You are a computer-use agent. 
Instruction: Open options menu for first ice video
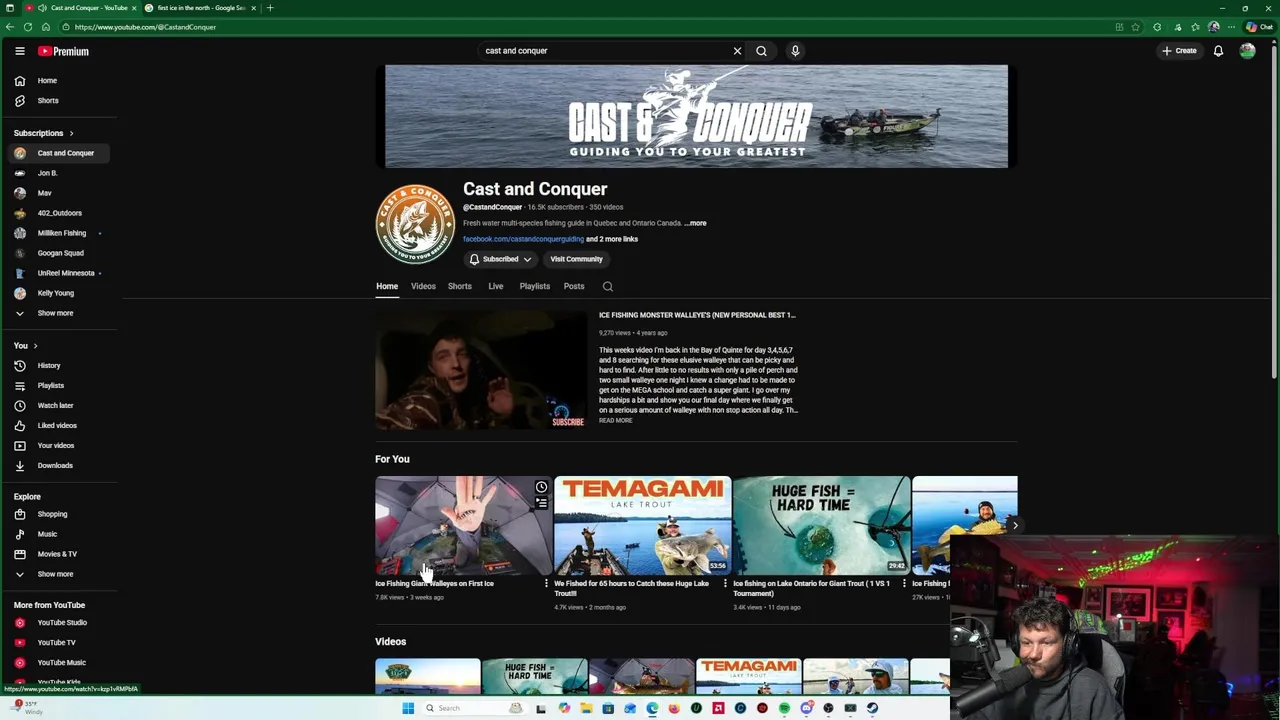click(x=546, y=584)
